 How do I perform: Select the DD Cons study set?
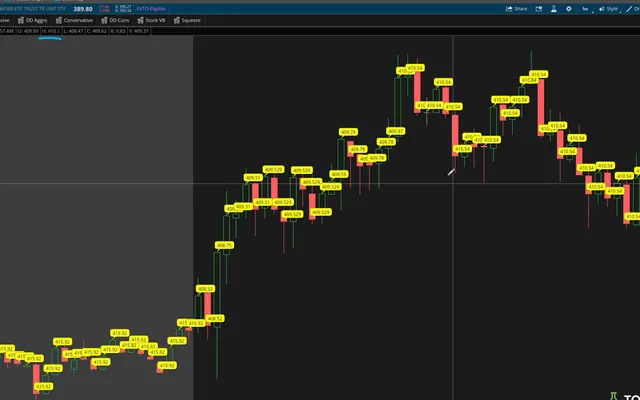pyautogui.click(x=115, y=20)
